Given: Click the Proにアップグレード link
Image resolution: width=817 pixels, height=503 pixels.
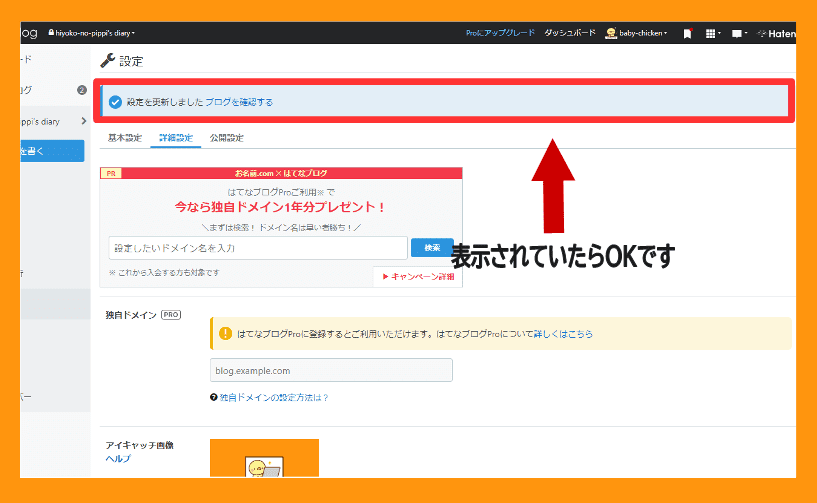Looking at the screenshot, I should [x=500, y=33].
